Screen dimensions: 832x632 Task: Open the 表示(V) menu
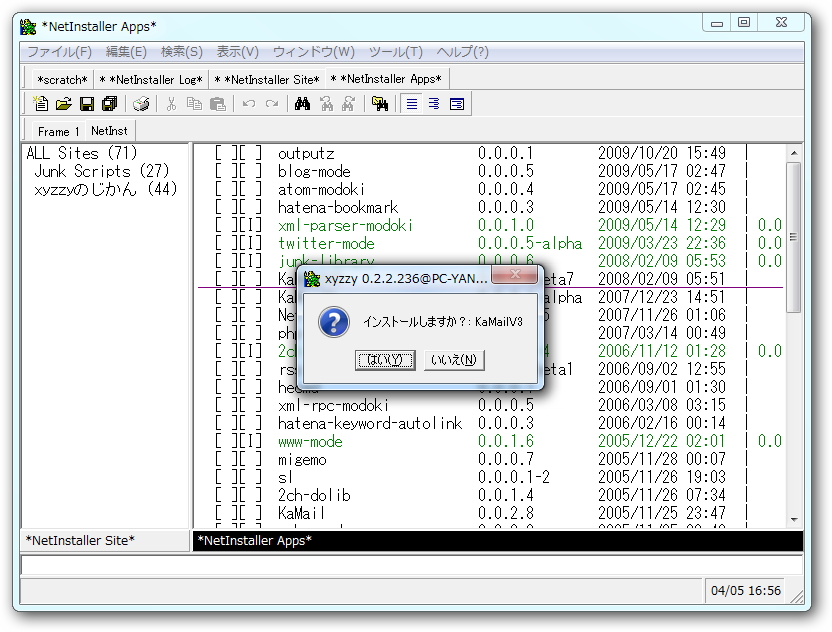pyautogui.click(x=237, y=52)
